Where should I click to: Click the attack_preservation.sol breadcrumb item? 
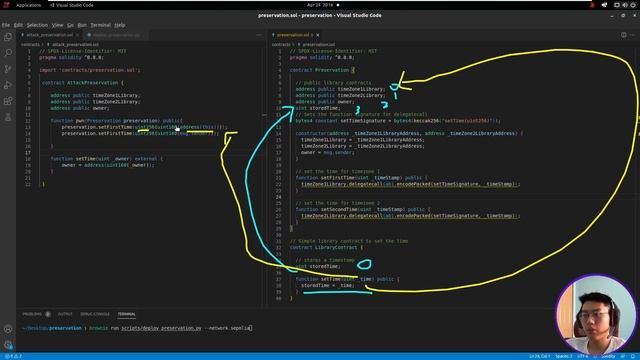tap(75, 44)
